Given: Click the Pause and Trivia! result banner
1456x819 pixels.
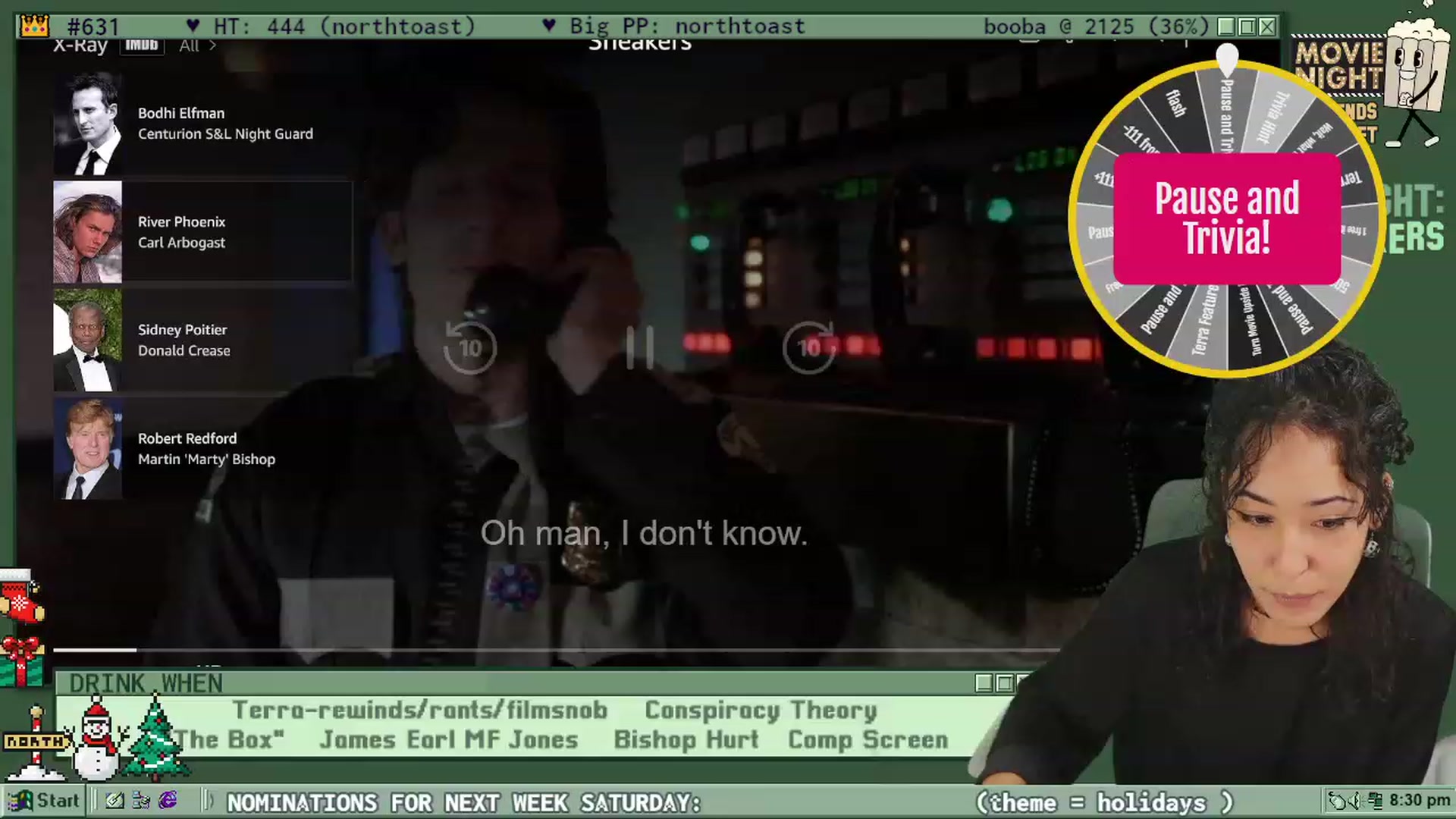Looking at the screenshot, I should click(x=1227, y=218).
